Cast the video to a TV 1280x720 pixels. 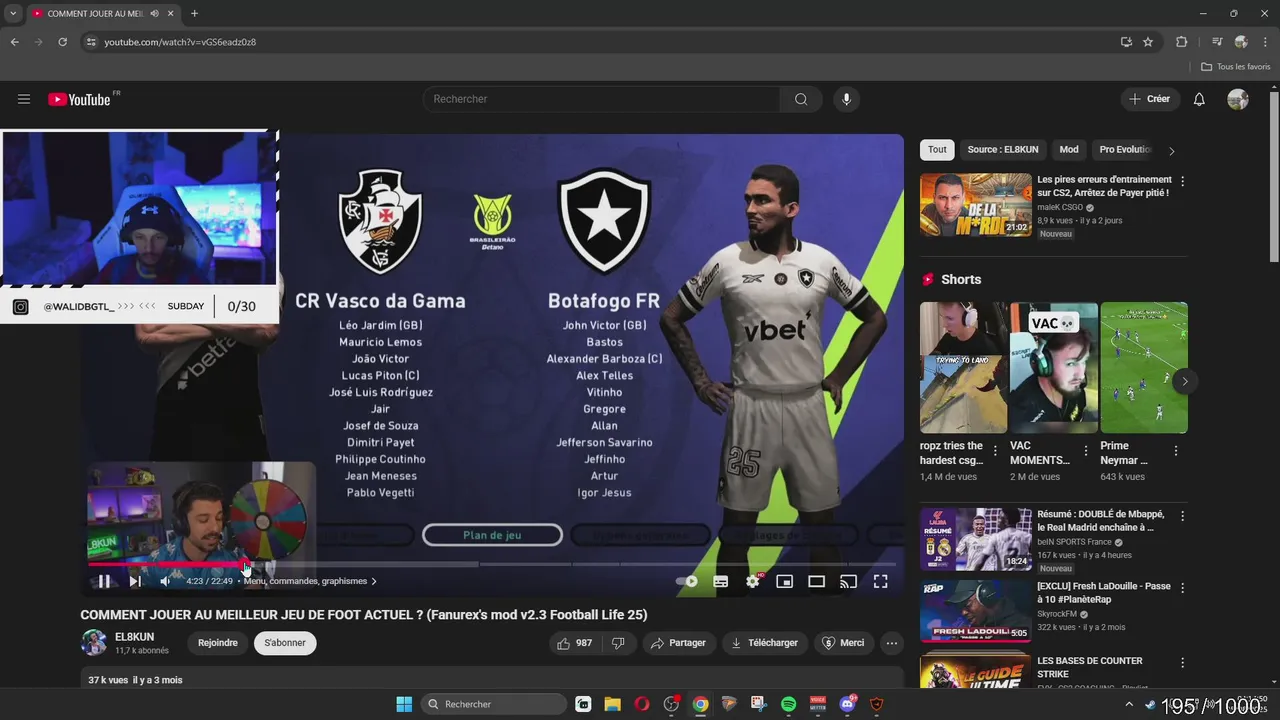pos(848,581)
